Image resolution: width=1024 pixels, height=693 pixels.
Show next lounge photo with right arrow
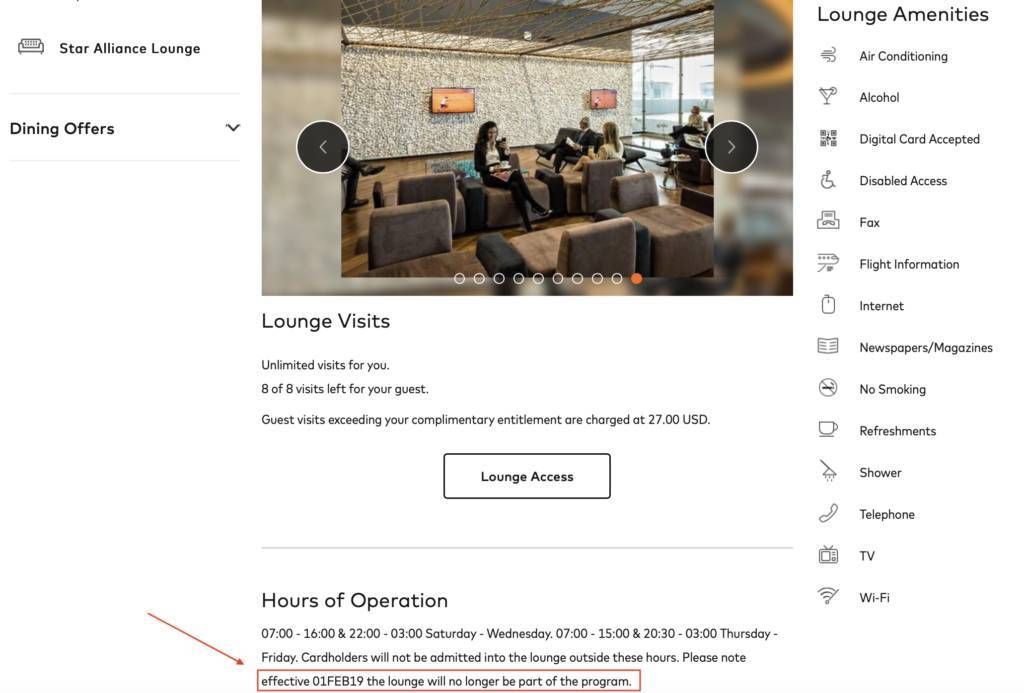tap(731, 147)
